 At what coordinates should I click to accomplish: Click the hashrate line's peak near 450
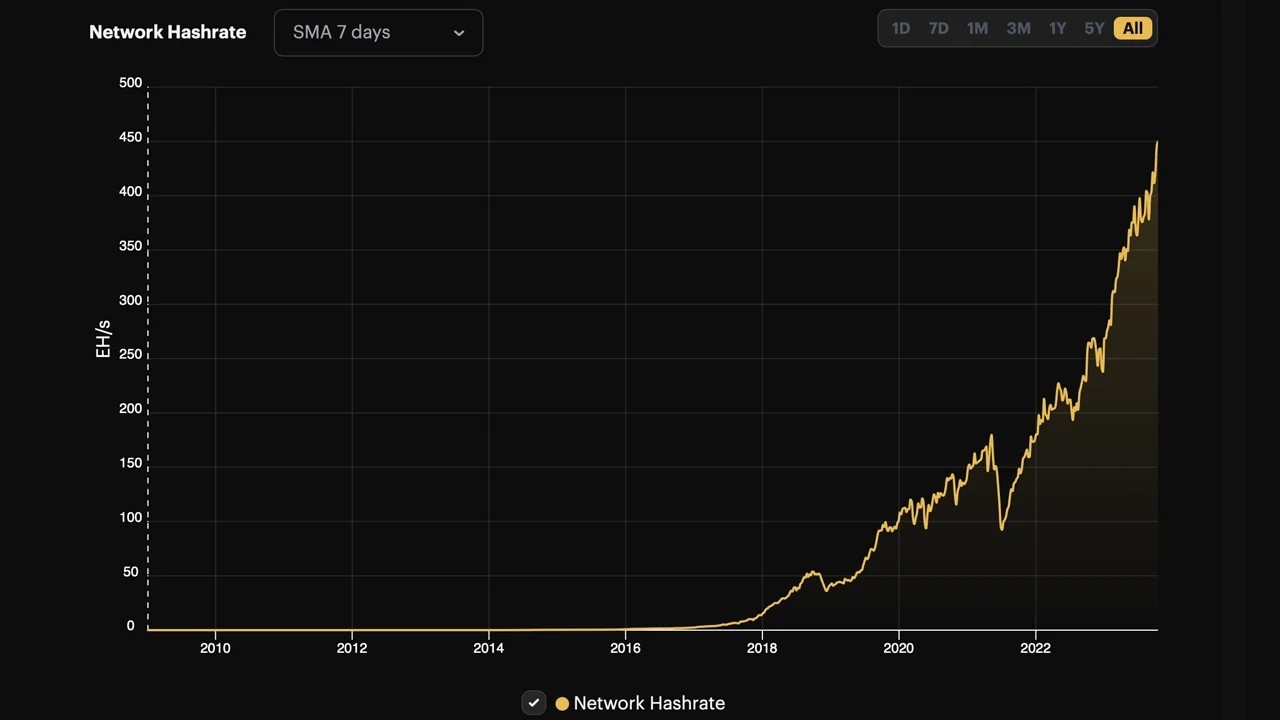coord(1156,143)
